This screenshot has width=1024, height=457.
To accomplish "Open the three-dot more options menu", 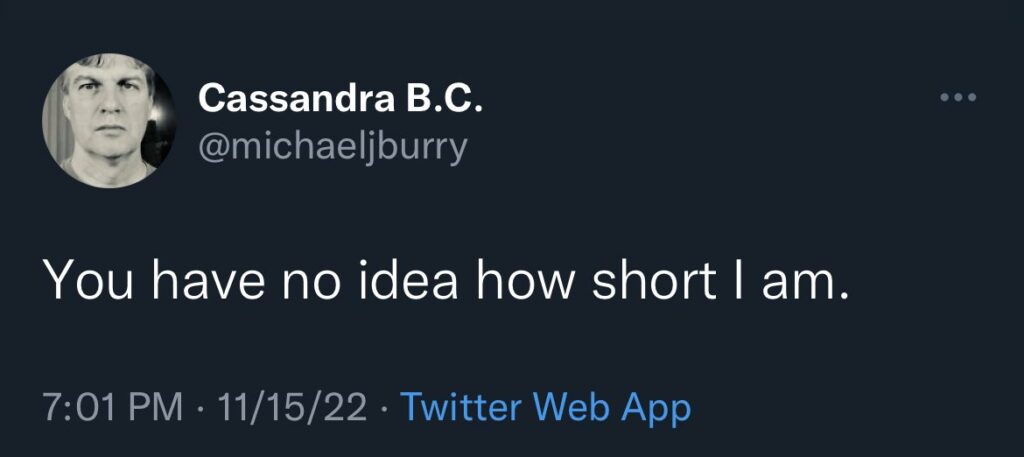I will 957,98.
